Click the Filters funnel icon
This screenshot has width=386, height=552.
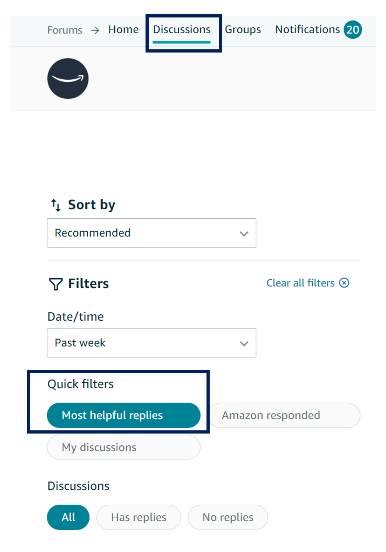(56, 284)
